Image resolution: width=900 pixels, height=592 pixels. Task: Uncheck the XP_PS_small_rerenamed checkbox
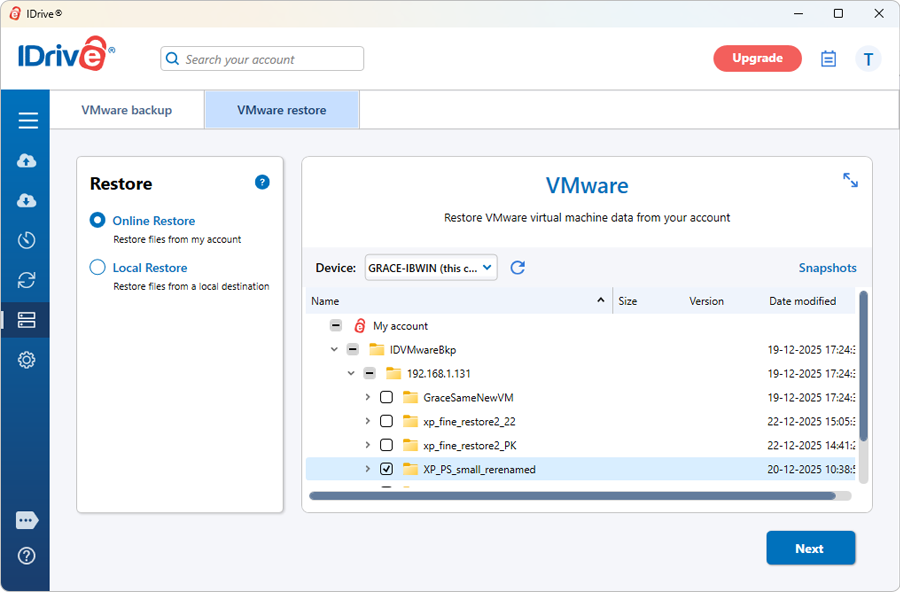386,469
